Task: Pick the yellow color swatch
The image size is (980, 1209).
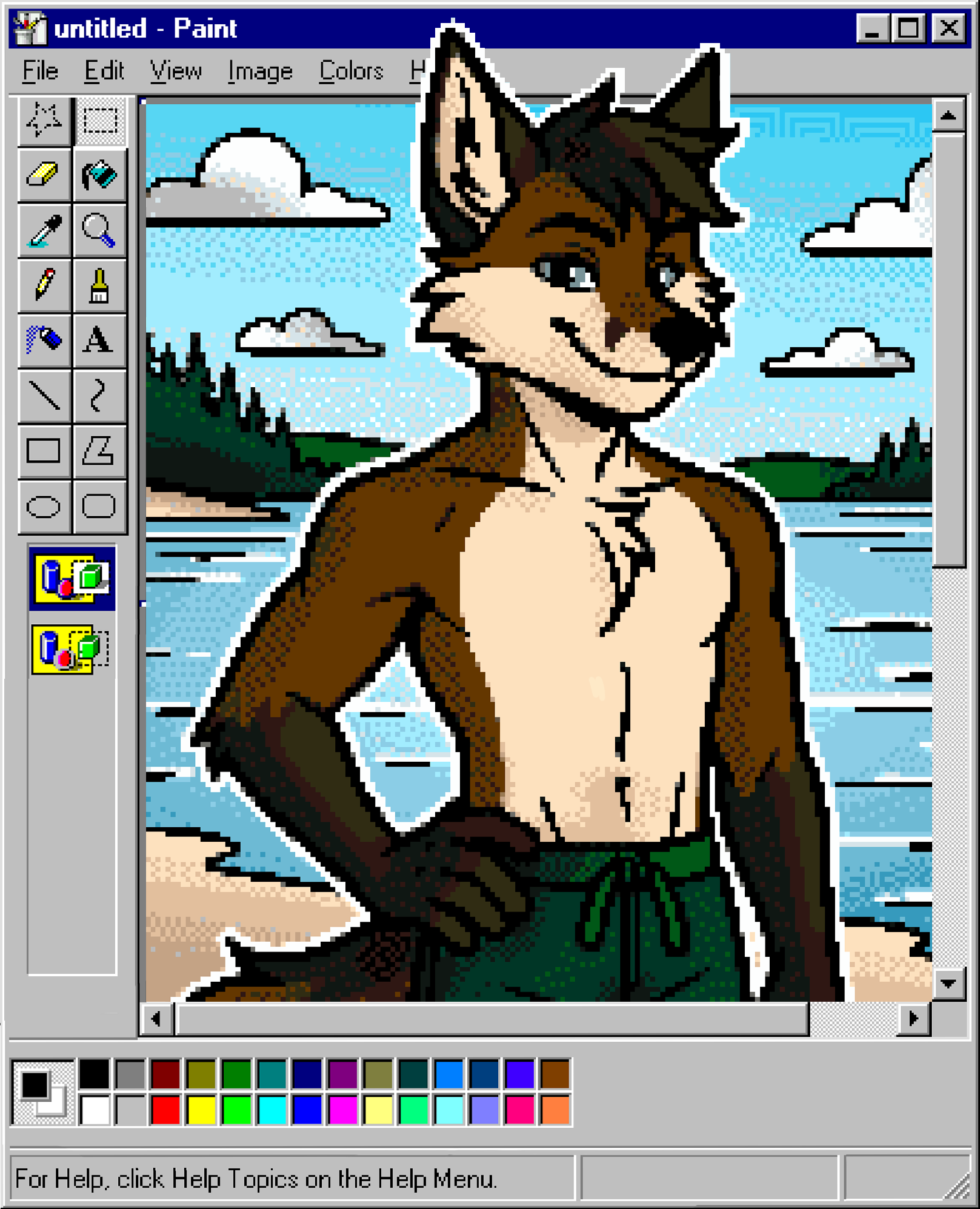Action: click(201, 1109)
